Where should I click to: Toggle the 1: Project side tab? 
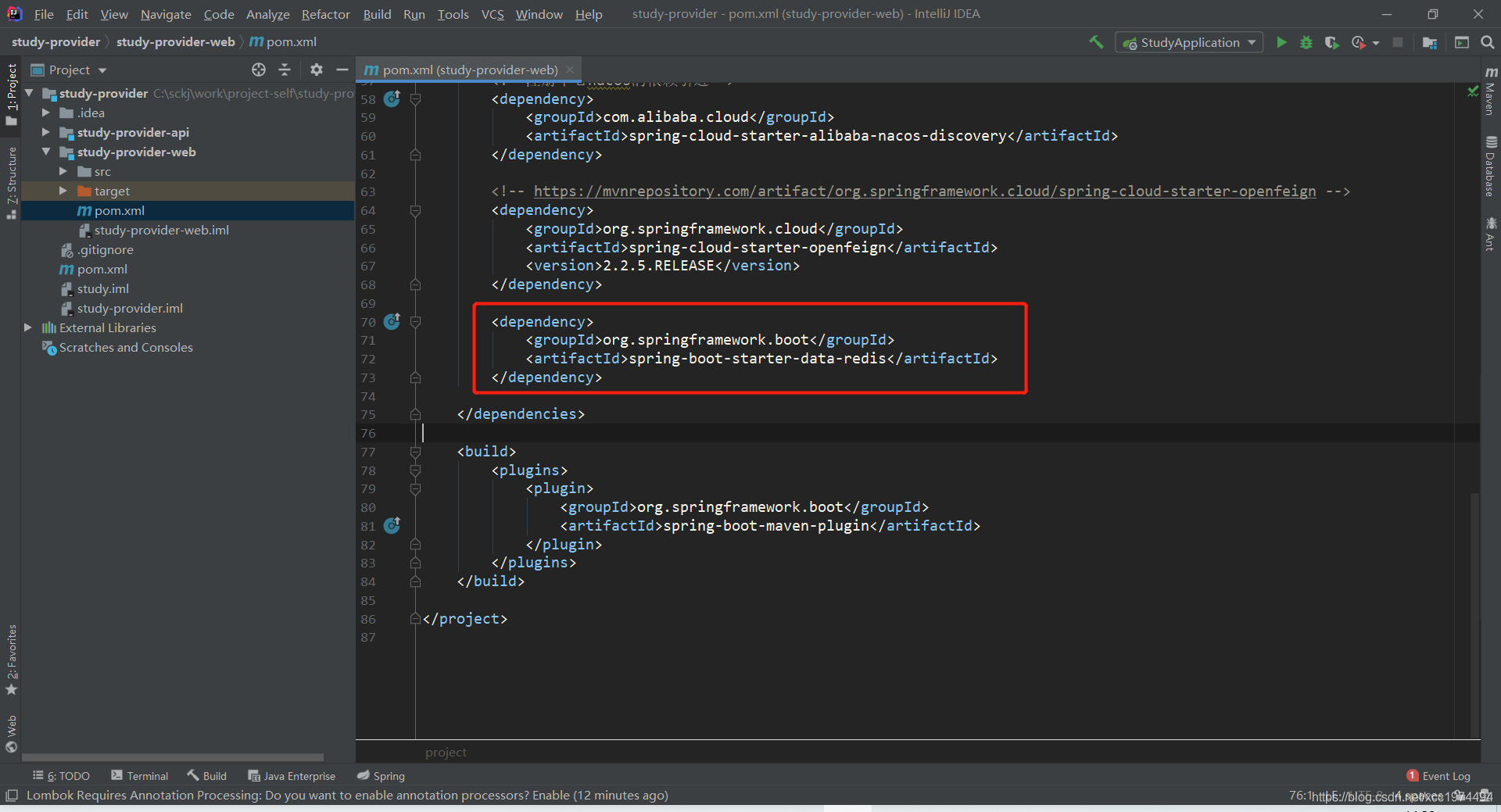coord(11,95)
